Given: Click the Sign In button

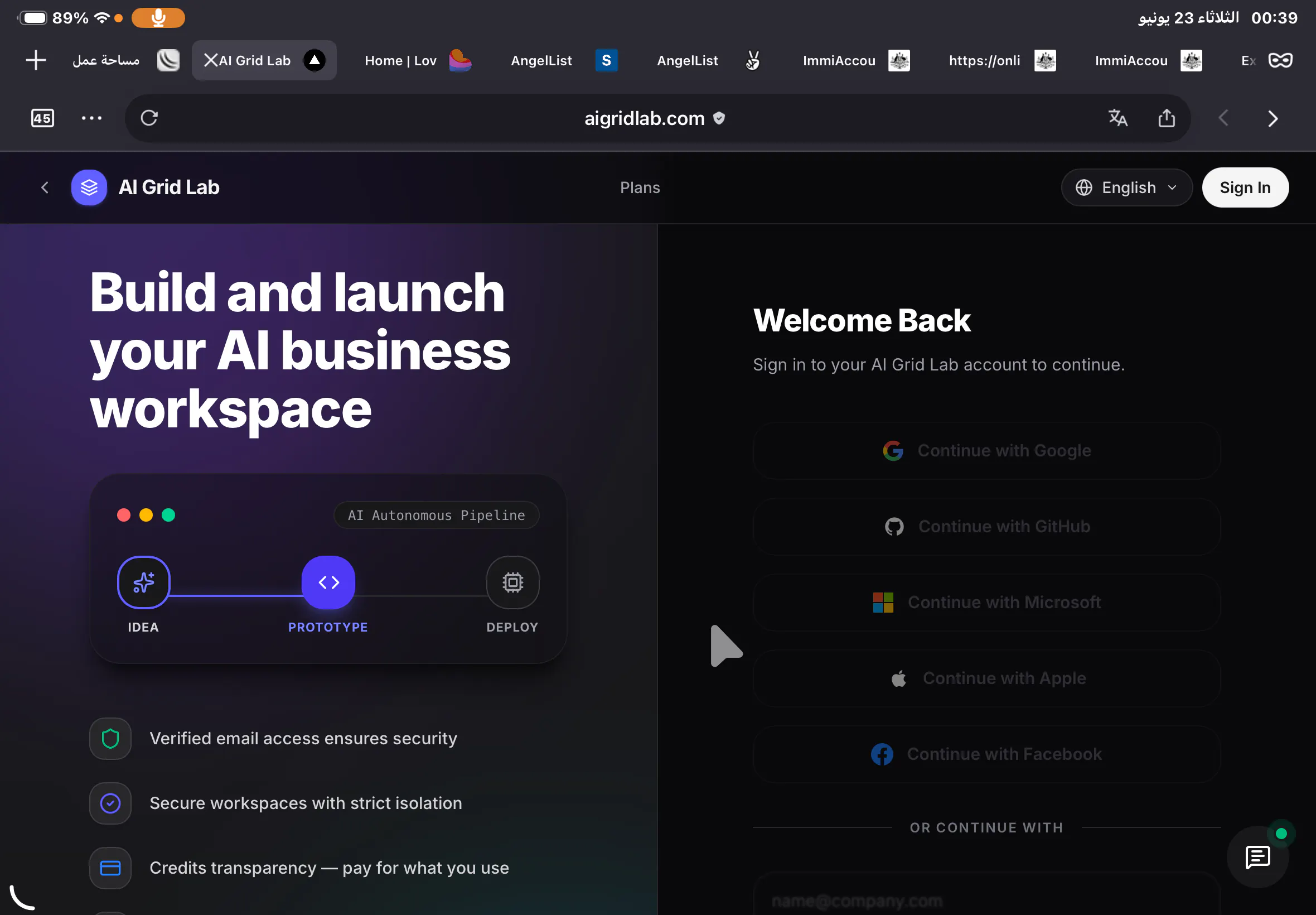Looking at the screenshot, I should [x=1245, y=187].
